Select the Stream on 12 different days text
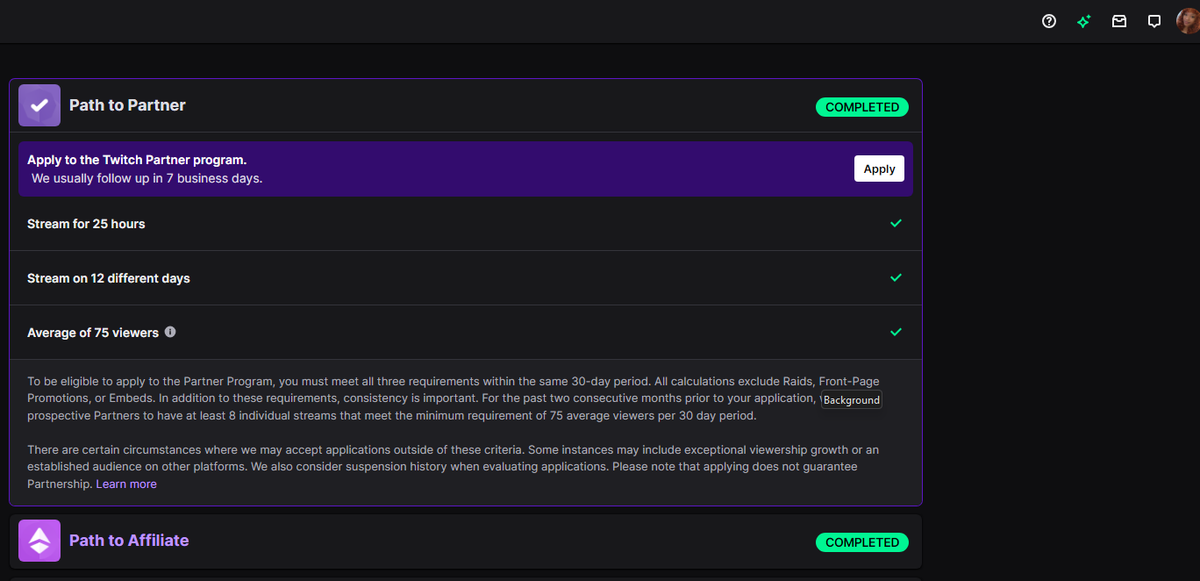Screen dimensions: 1200x581 [108, 278]
